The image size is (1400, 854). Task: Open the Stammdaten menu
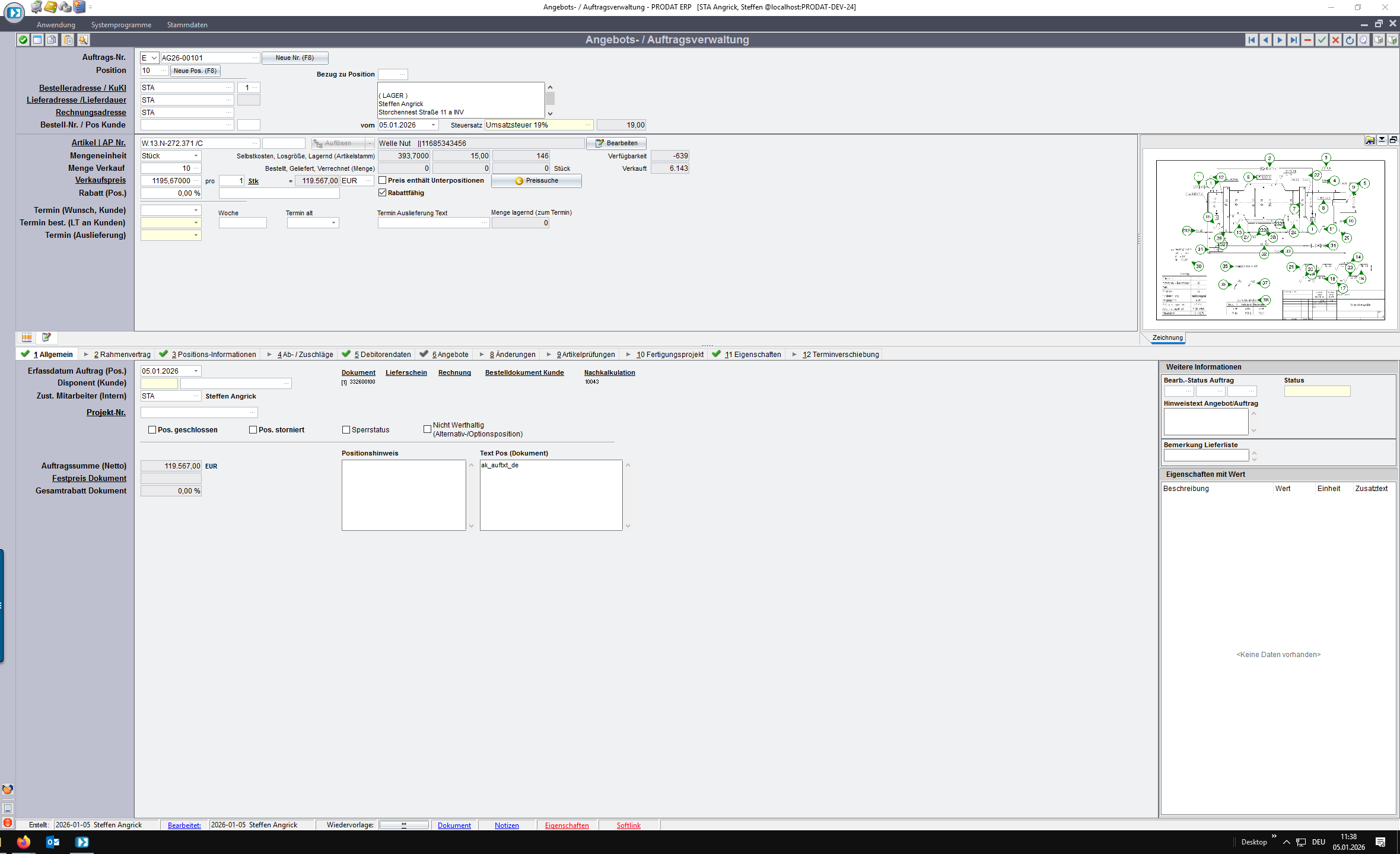187,25
